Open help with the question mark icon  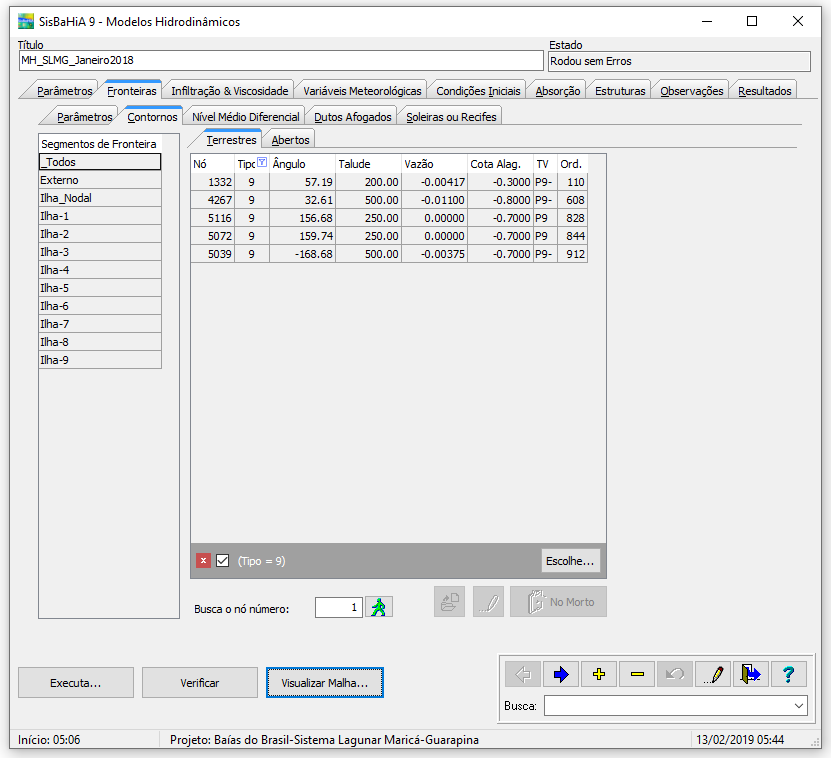pos(789,674)
